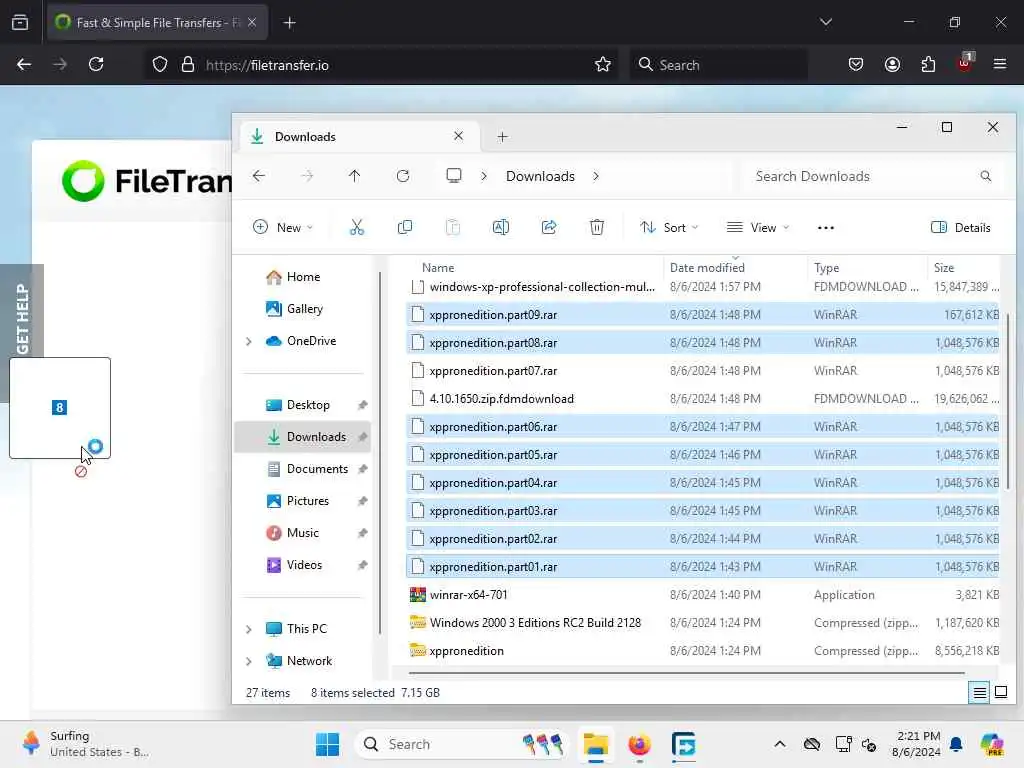Open the View dropdown menu

(758, 227)
